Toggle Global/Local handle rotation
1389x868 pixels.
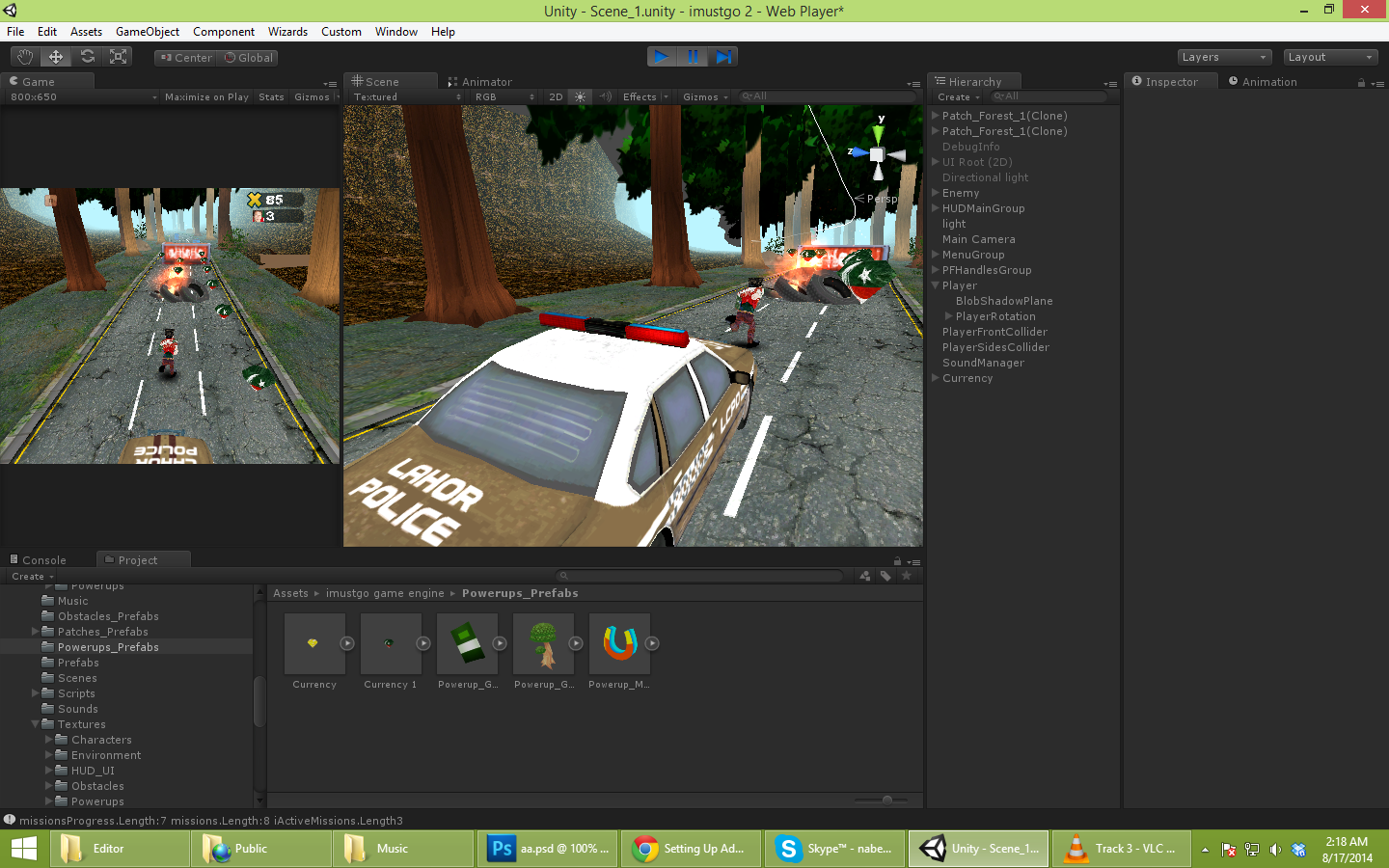pos(248,58)
